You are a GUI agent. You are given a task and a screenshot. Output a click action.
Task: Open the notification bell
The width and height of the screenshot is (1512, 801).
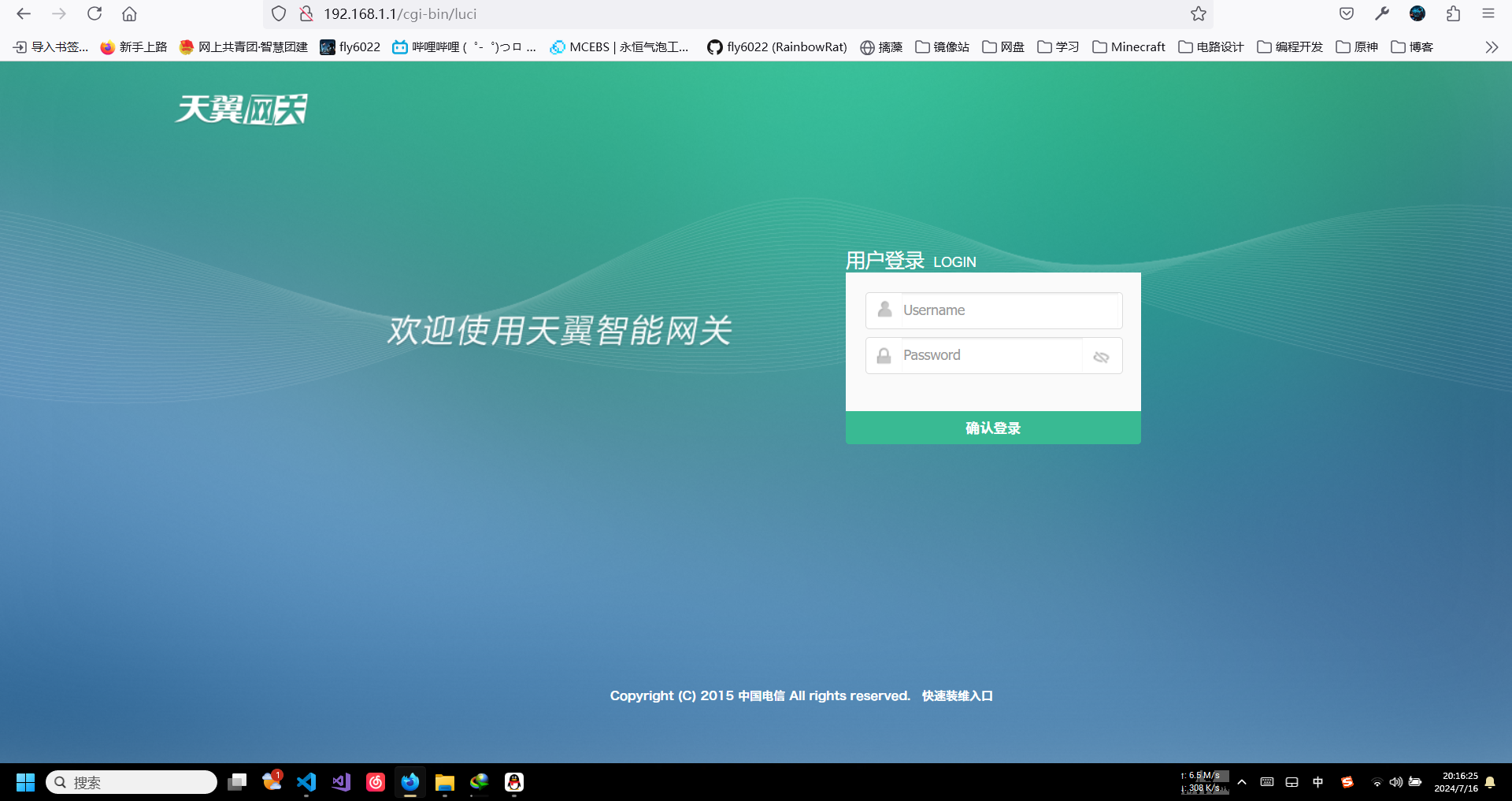(1490, 782)
